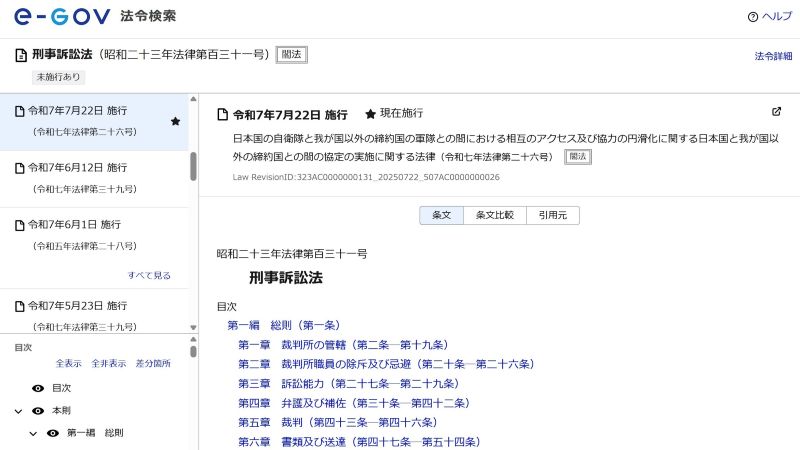Open help via the question mark icon

(x=753, y=17)
